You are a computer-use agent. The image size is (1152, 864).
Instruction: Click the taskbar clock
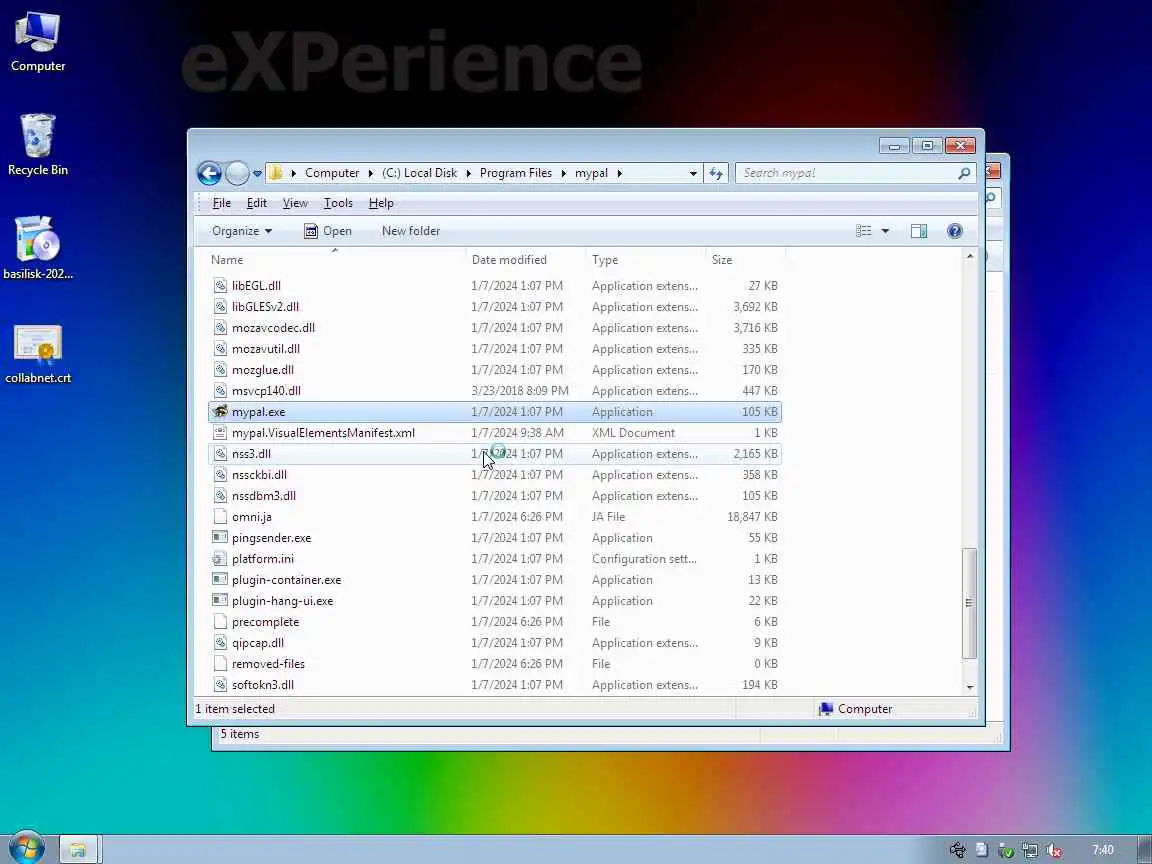click(1103, 850)
